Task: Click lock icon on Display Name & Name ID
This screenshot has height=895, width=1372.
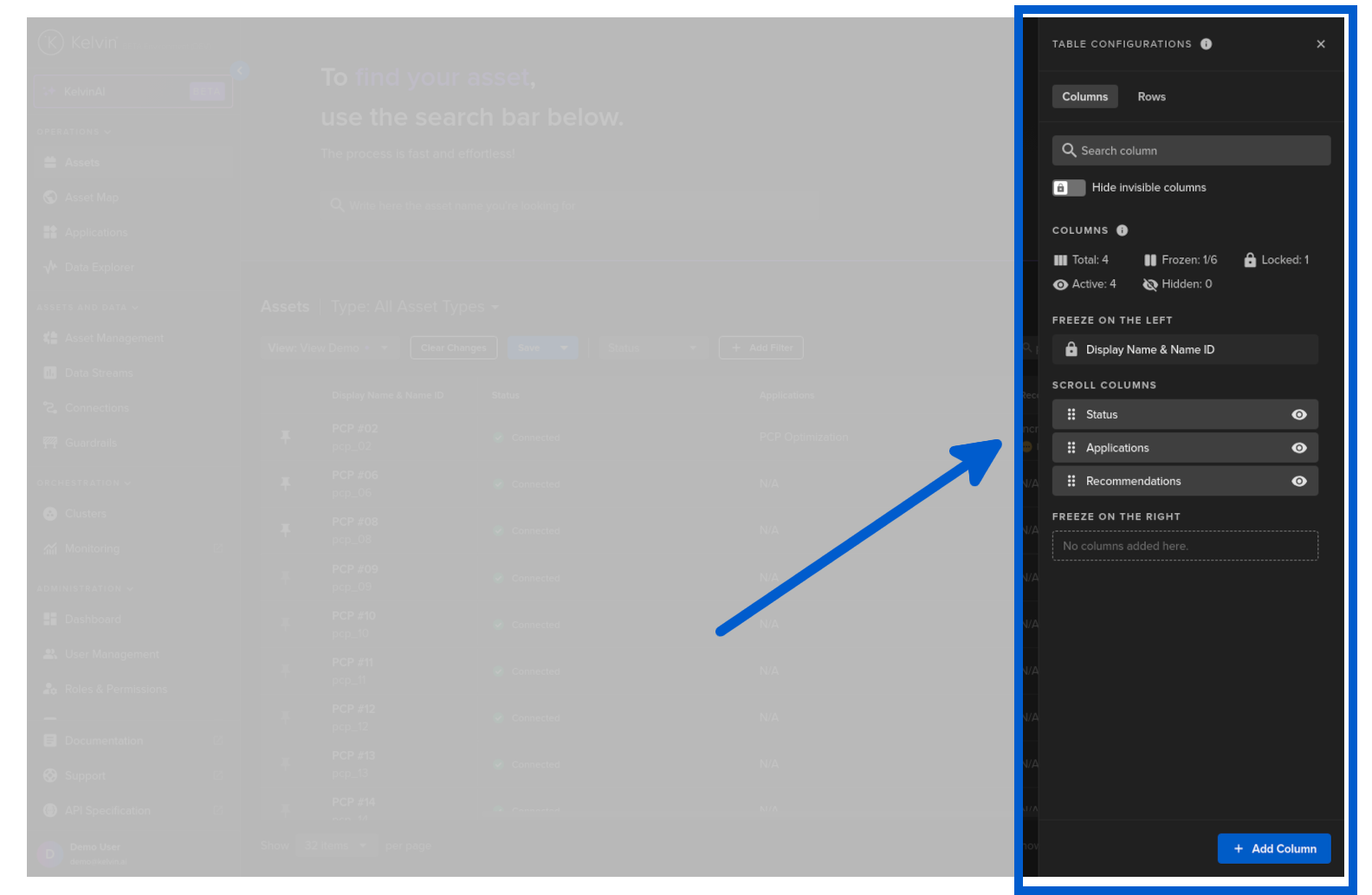Action: (1071, 350)
